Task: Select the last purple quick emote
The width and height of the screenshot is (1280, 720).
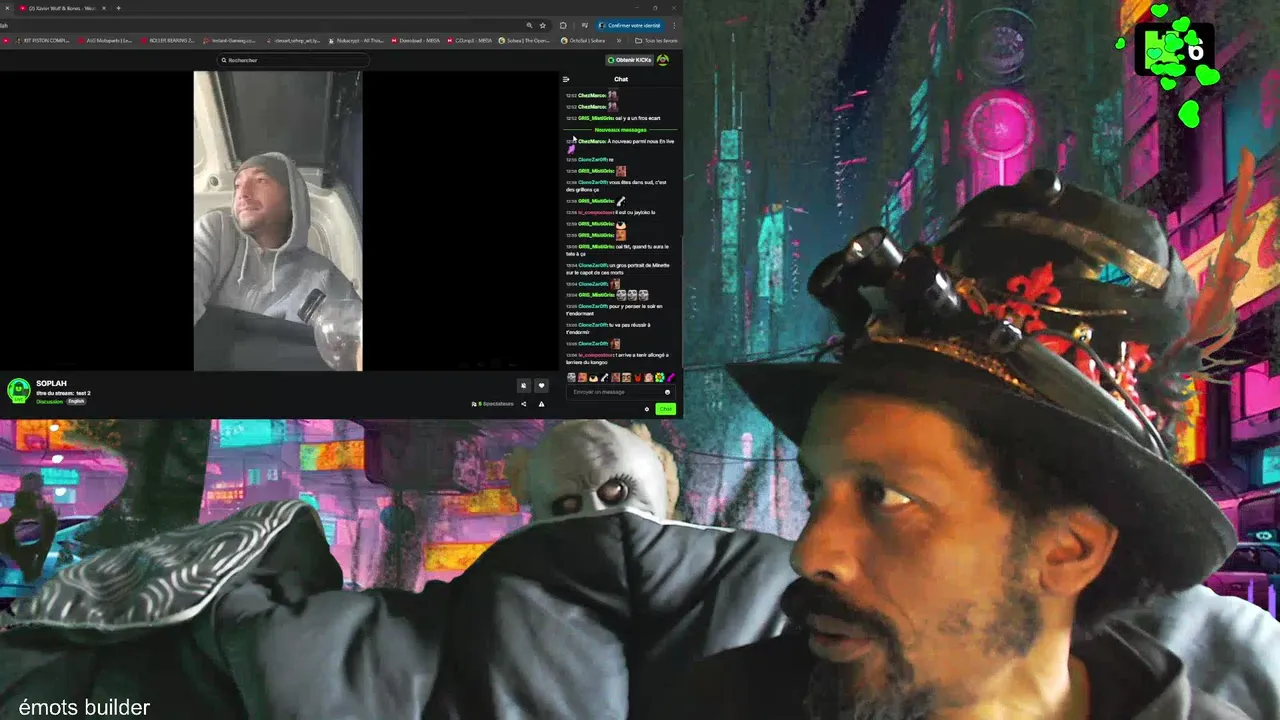Action: coord(670,377)
